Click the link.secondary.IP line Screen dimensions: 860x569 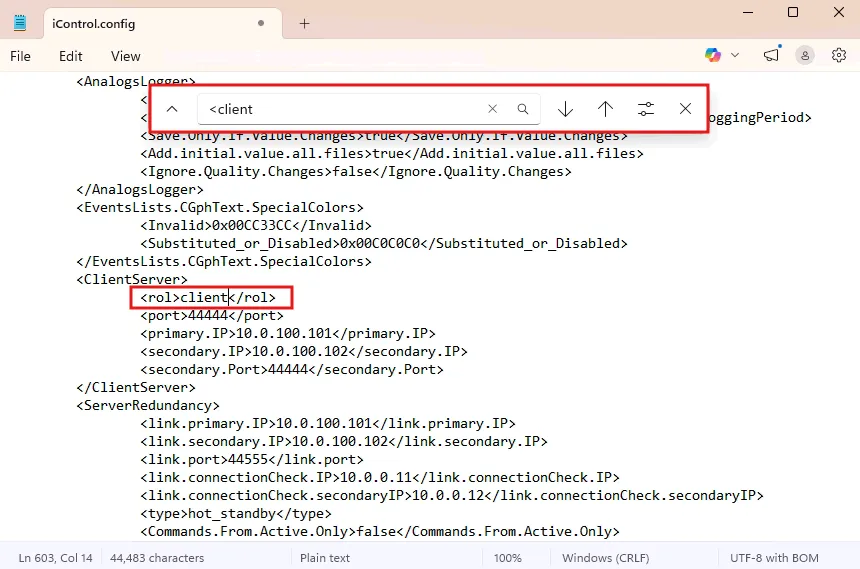(344, 441)
